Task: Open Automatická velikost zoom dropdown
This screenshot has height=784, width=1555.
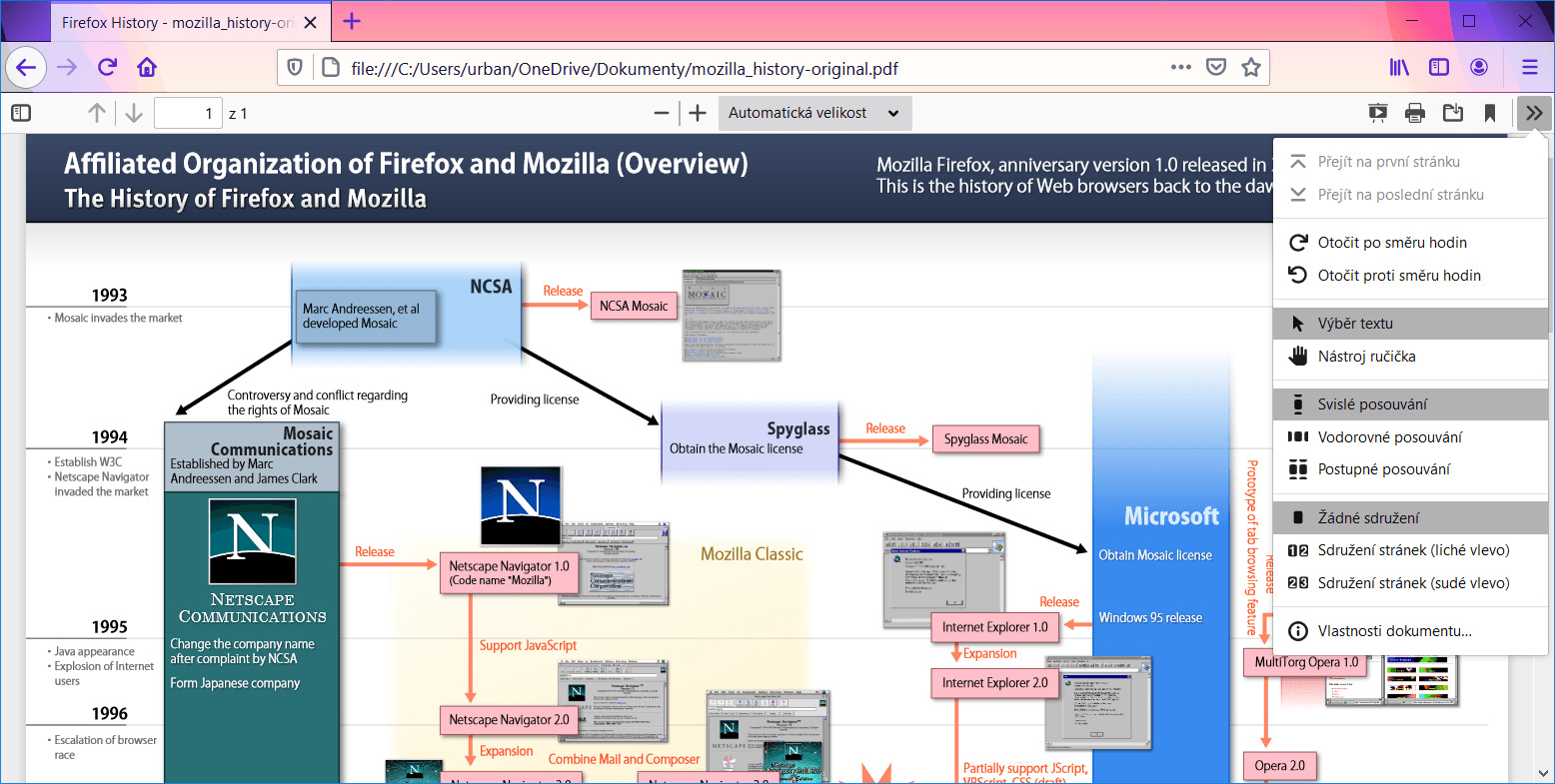Action: (814, 113)
